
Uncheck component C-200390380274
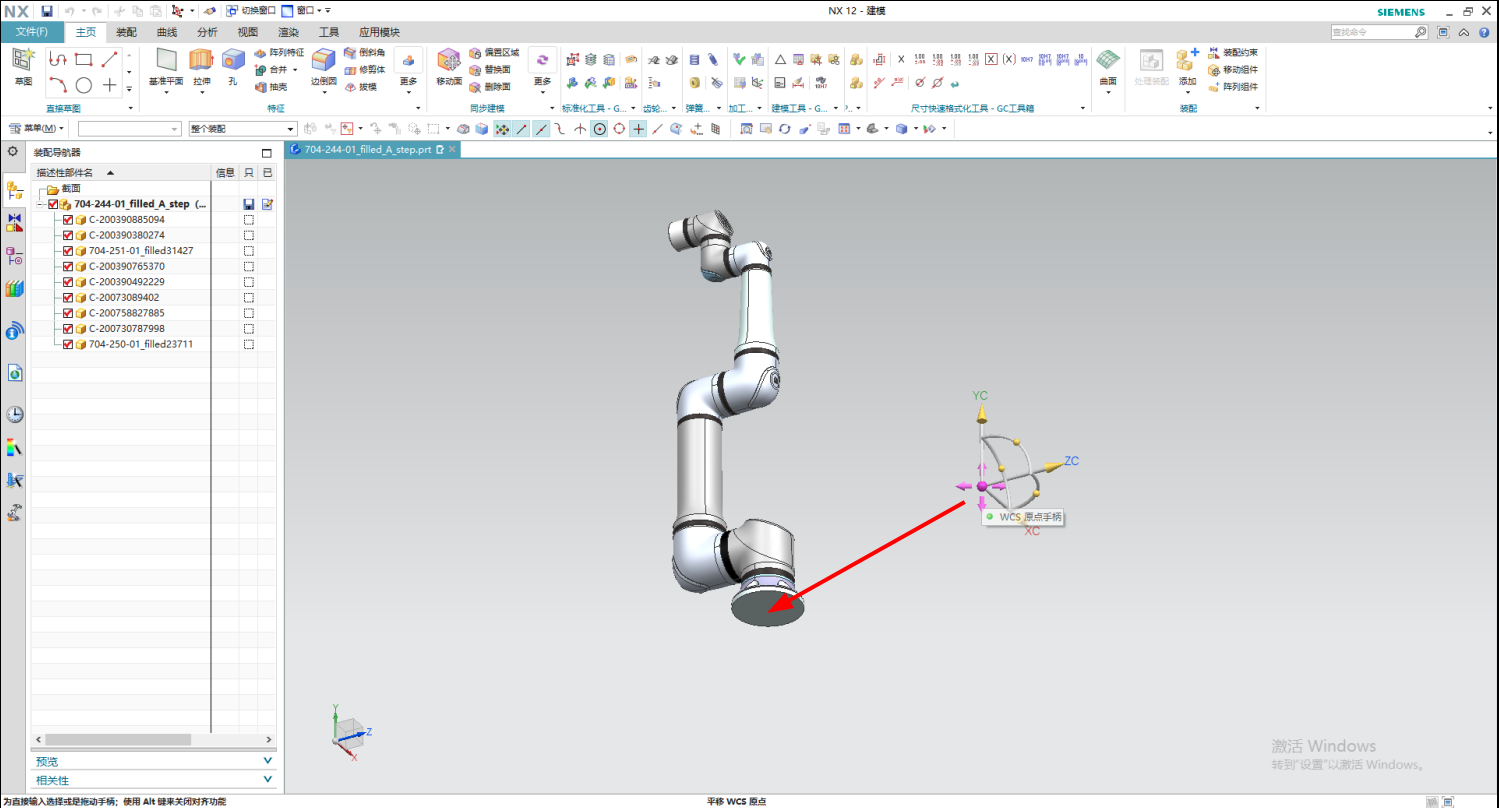tap(68, 235)
